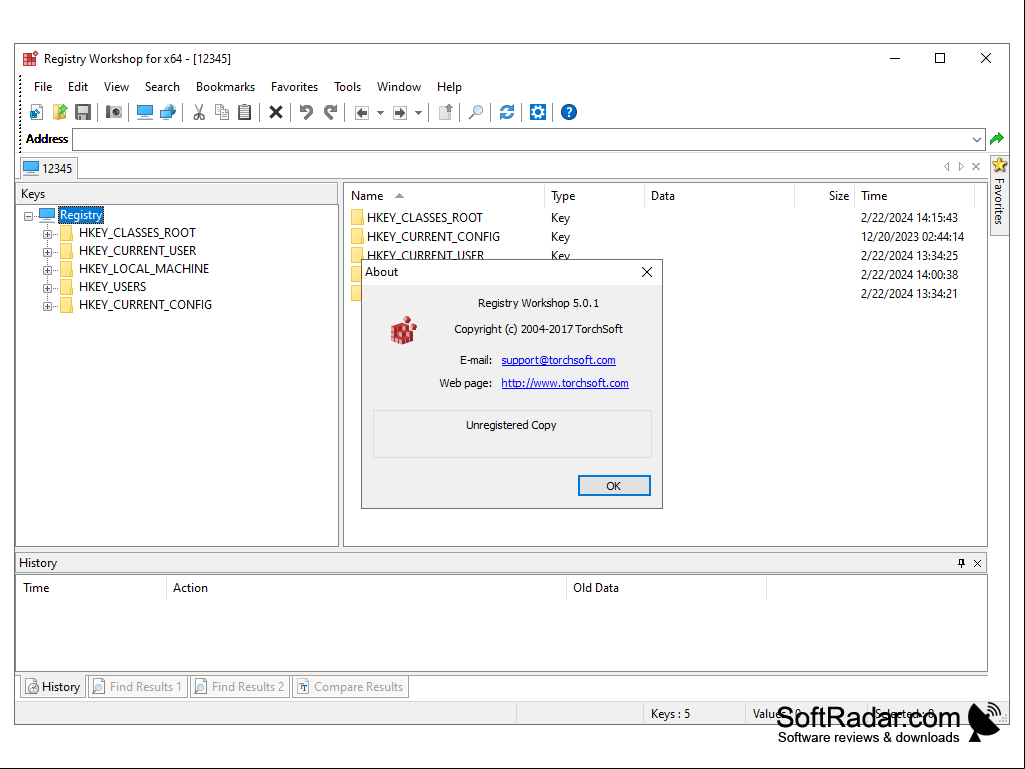Click the Up one level icon
The image size is (1025, 769).
coord(445,112)
